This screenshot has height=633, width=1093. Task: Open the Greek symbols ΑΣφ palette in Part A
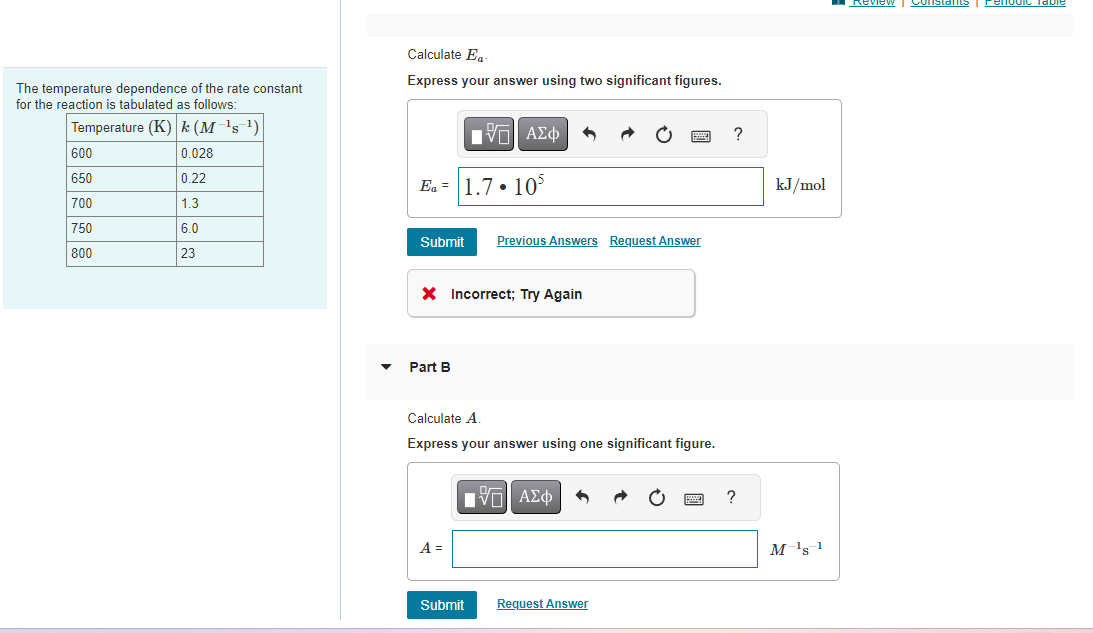click(542, 134)
